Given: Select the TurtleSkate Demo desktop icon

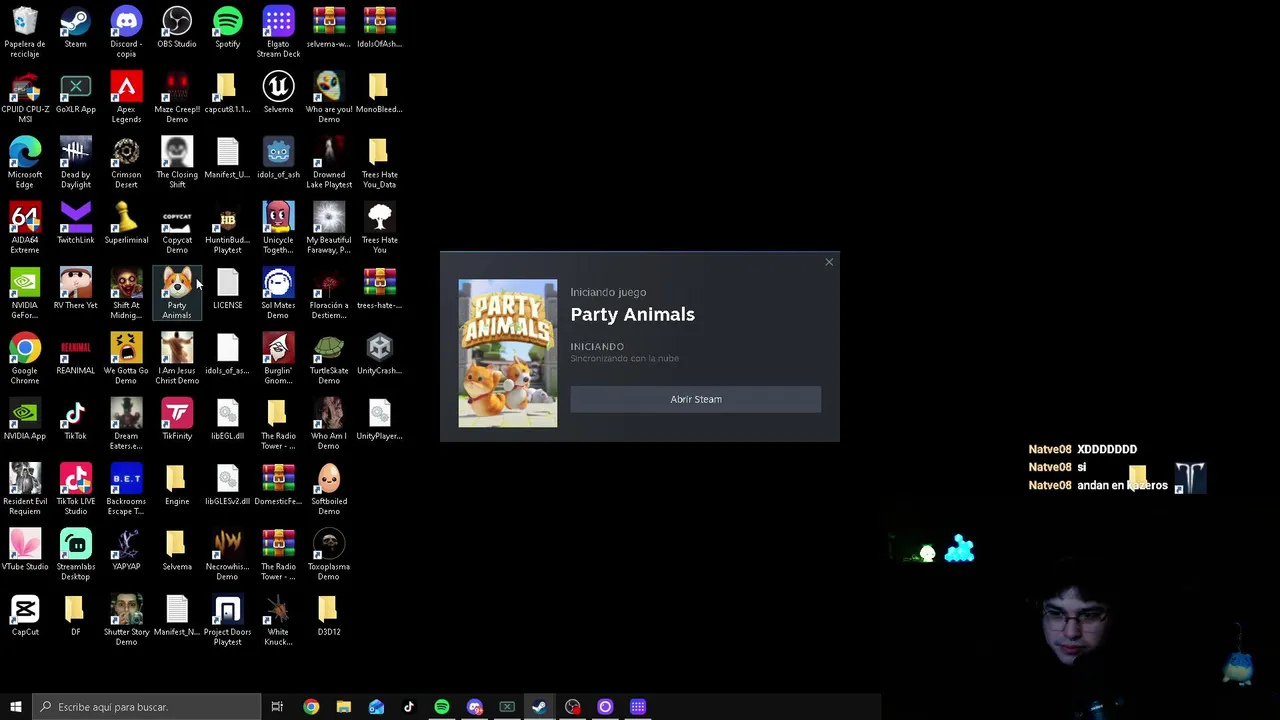Looking at the screenshot, I should [329, 358].
